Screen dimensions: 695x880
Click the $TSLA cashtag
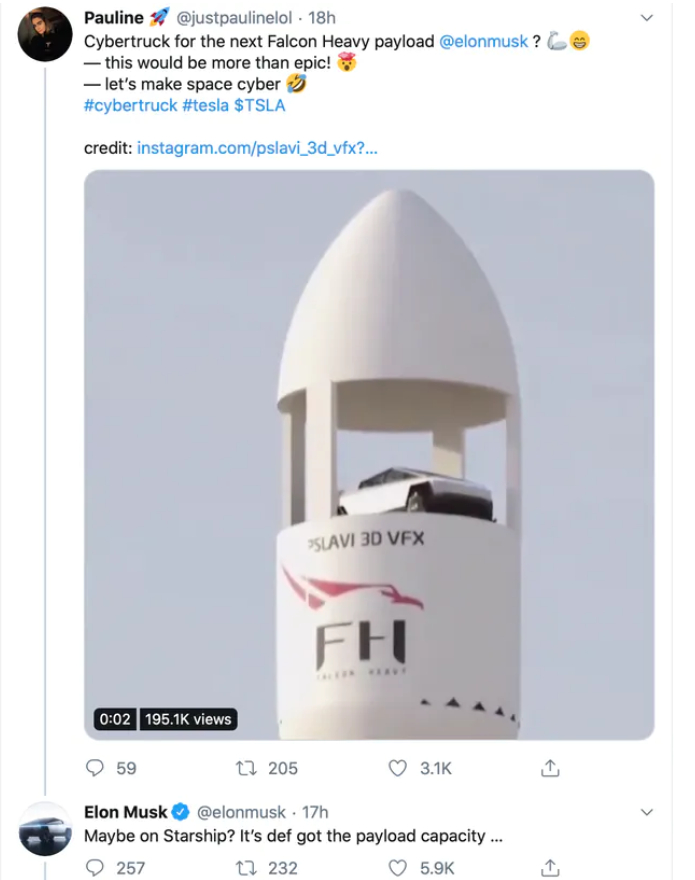click(260, 106)
